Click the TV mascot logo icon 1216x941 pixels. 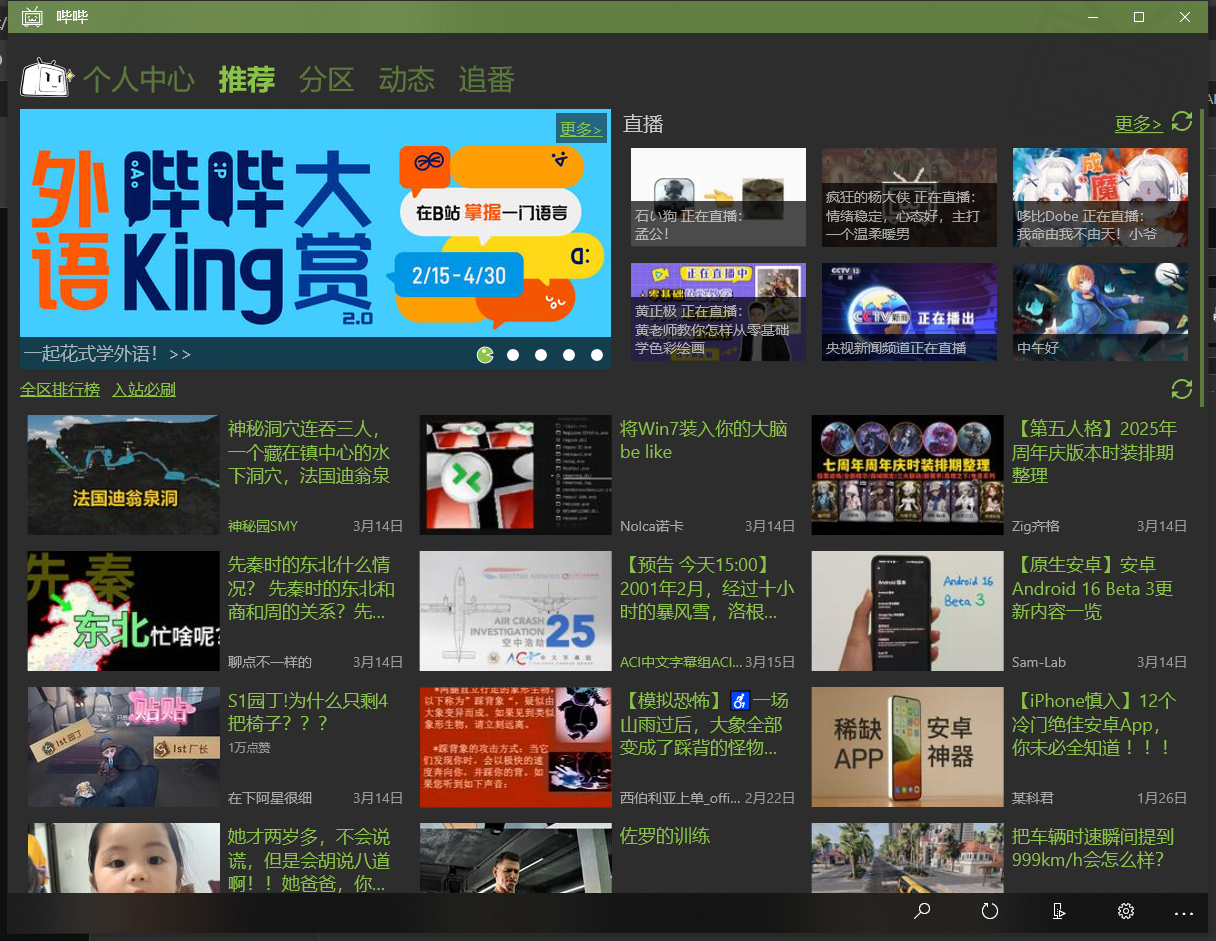coord(46,78)
